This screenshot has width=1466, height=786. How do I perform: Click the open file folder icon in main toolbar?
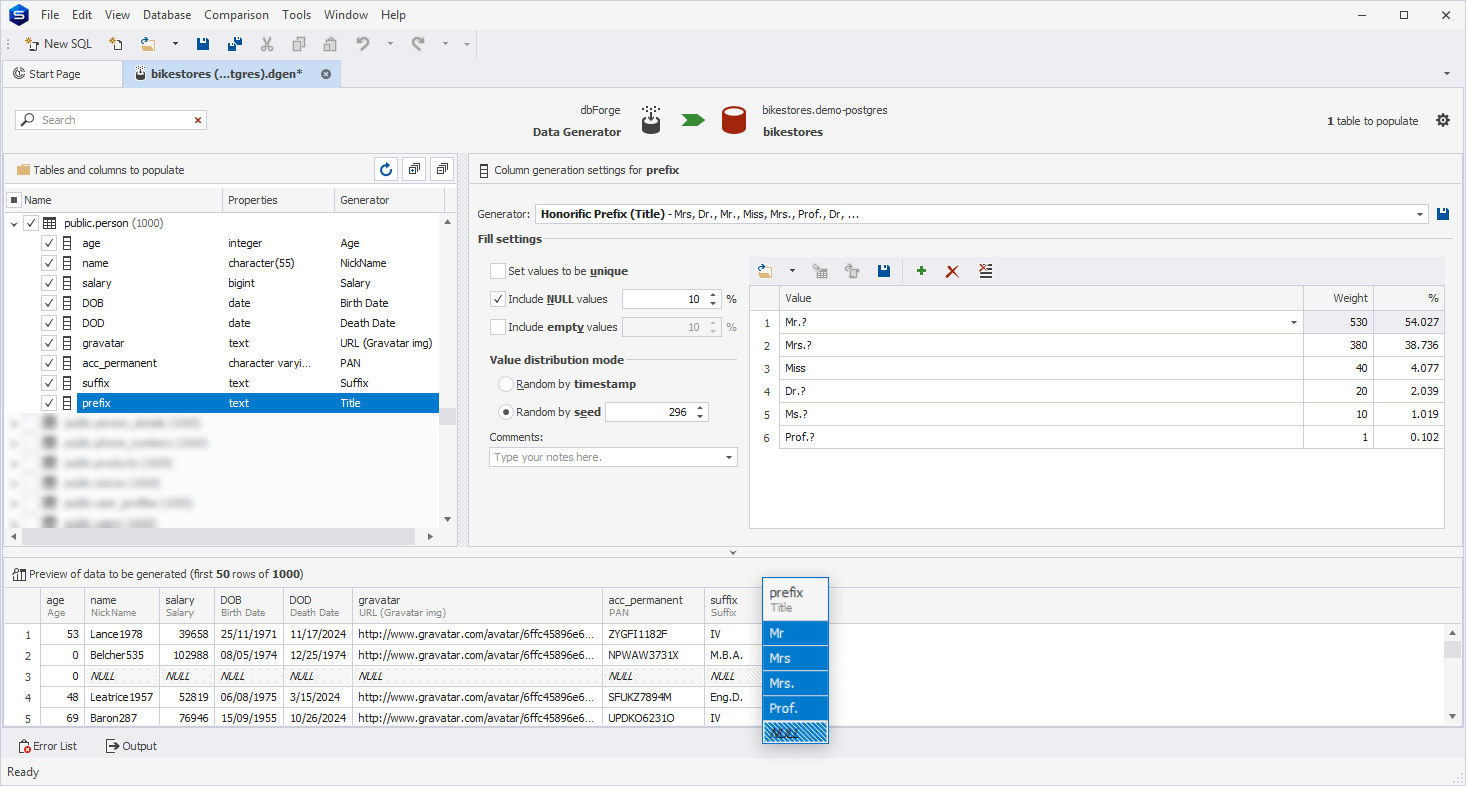click(x=148, y=44)
